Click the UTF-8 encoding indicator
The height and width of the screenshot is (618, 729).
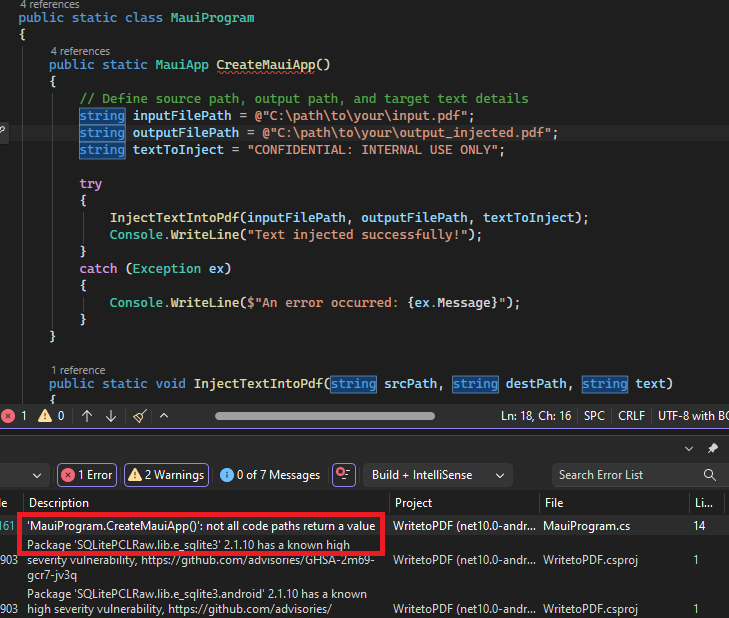tap(693, 416)
